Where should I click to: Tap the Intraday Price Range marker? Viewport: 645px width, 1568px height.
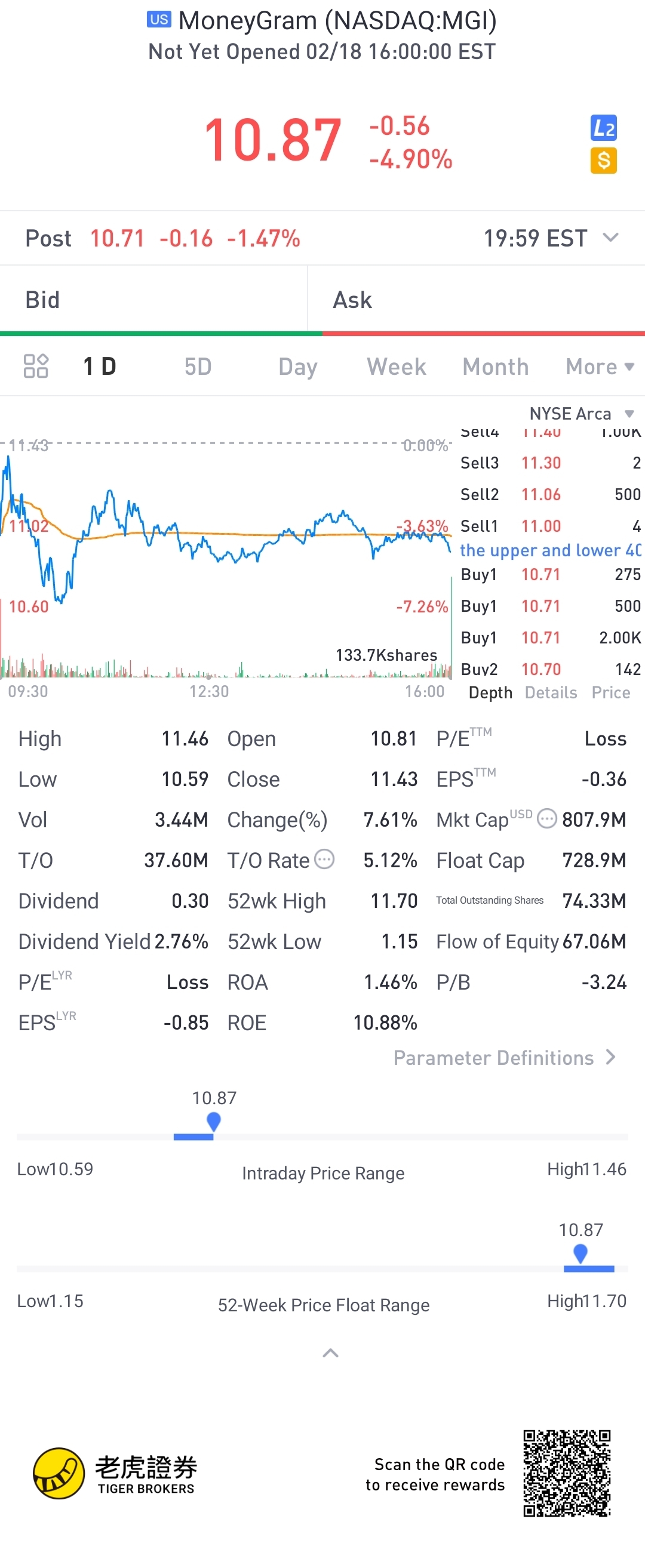[213, 1120]
